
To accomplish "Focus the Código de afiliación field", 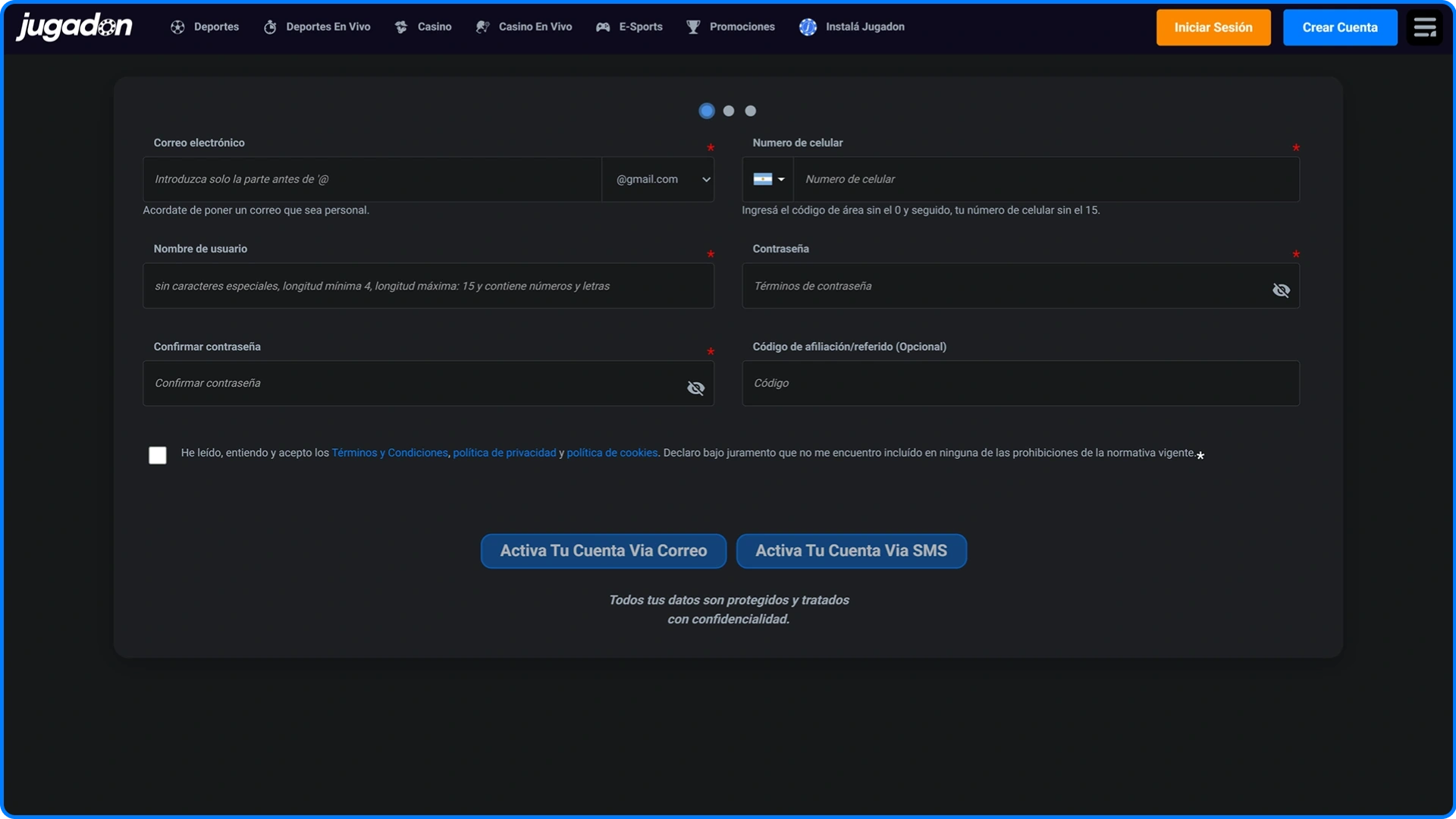I will tap(1021, 383).
